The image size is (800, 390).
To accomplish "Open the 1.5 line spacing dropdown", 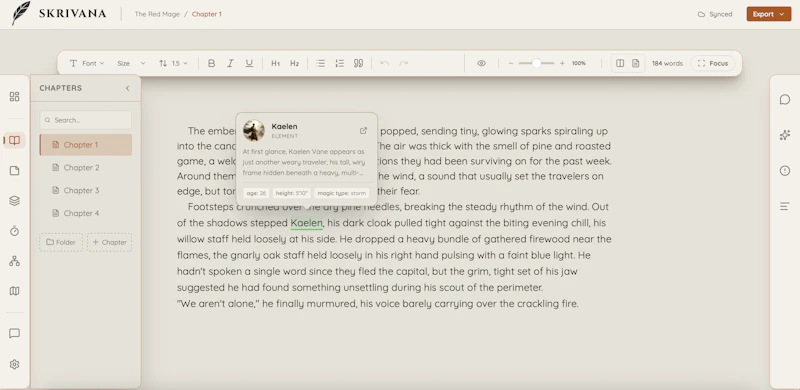I will [x=173, y=63].
